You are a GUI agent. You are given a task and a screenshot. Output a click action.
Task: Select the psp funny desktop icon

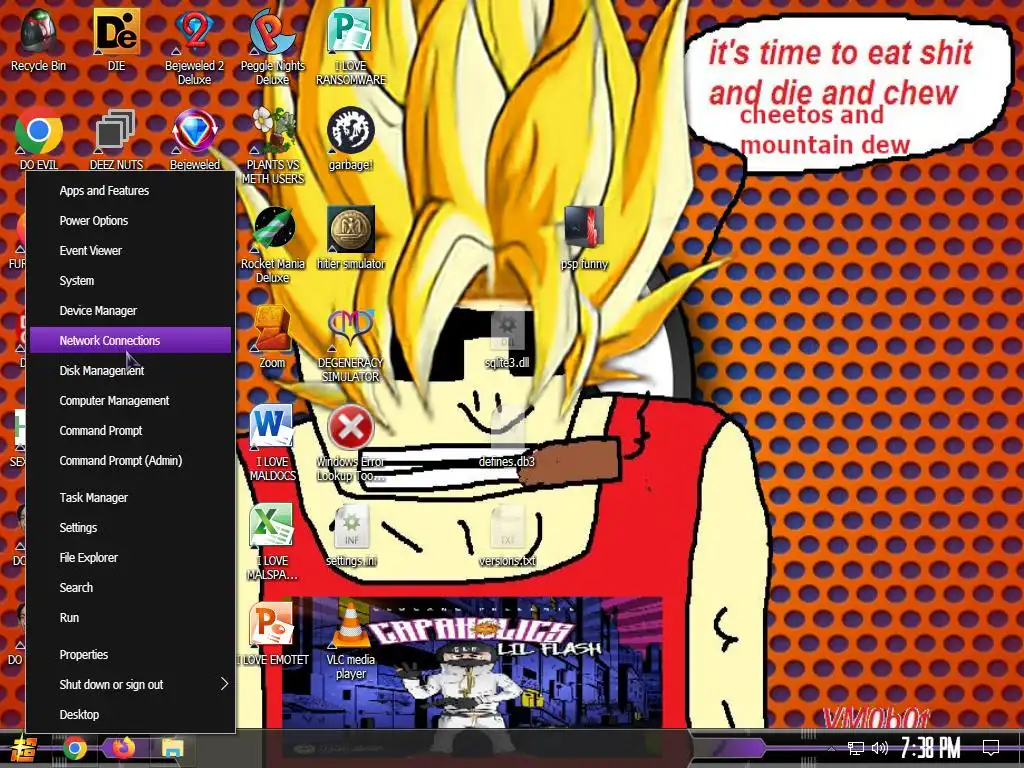tap(584, 238)
